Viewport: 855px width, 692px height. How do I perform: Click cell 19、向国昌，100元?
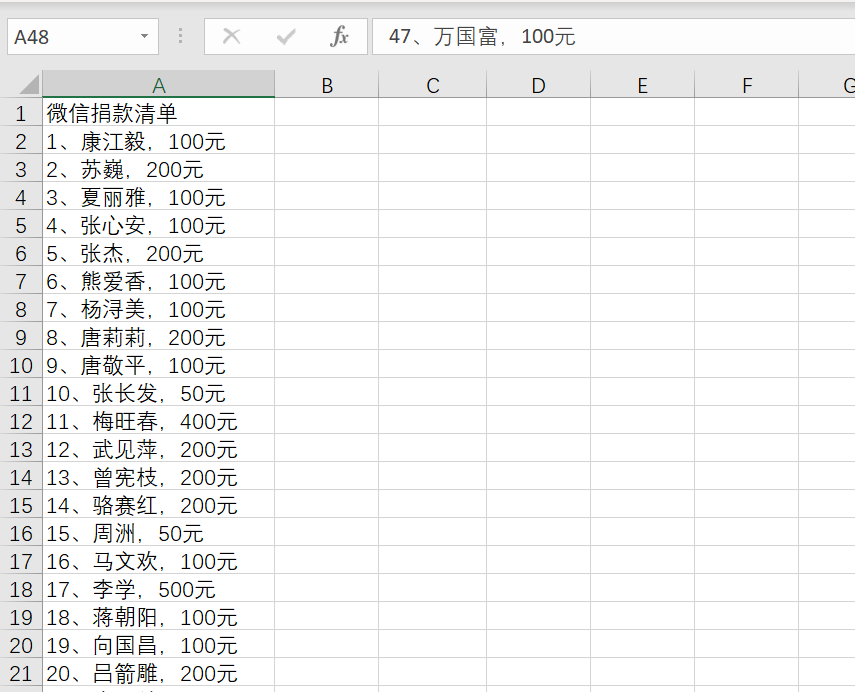(x=158, y=646)
